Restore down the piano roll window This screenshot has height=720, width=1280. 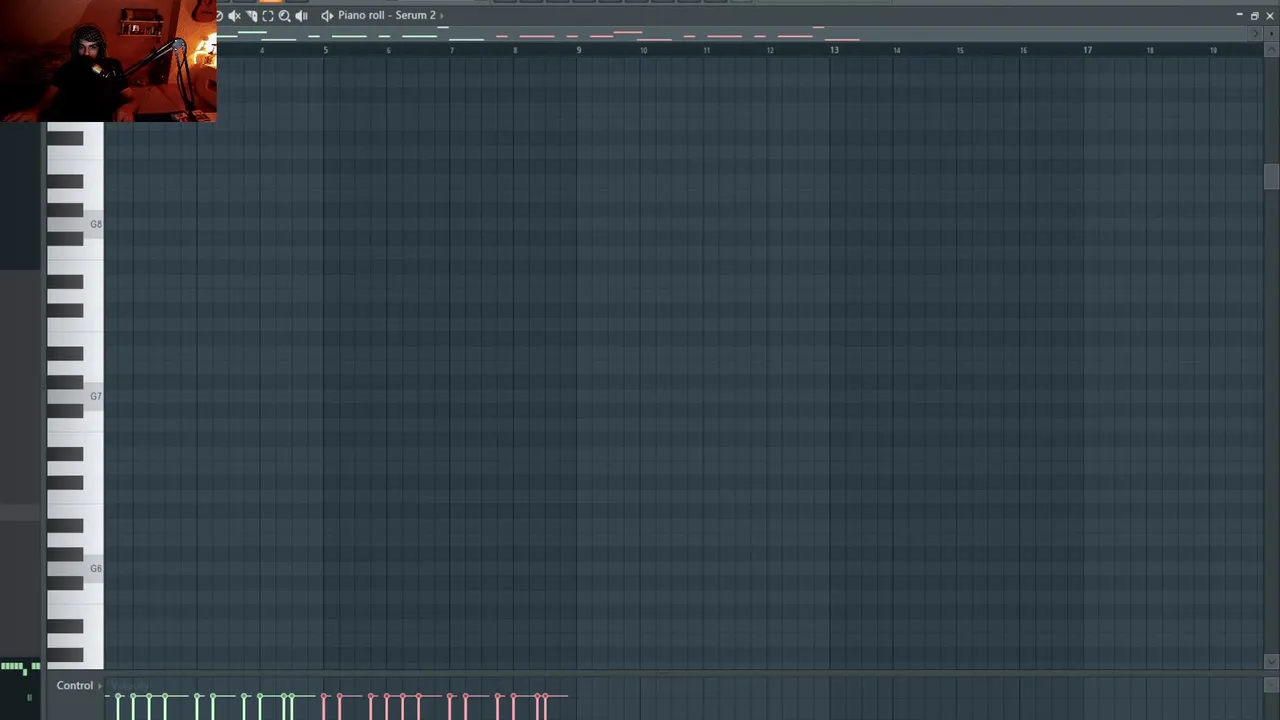tap(1255, 15)
